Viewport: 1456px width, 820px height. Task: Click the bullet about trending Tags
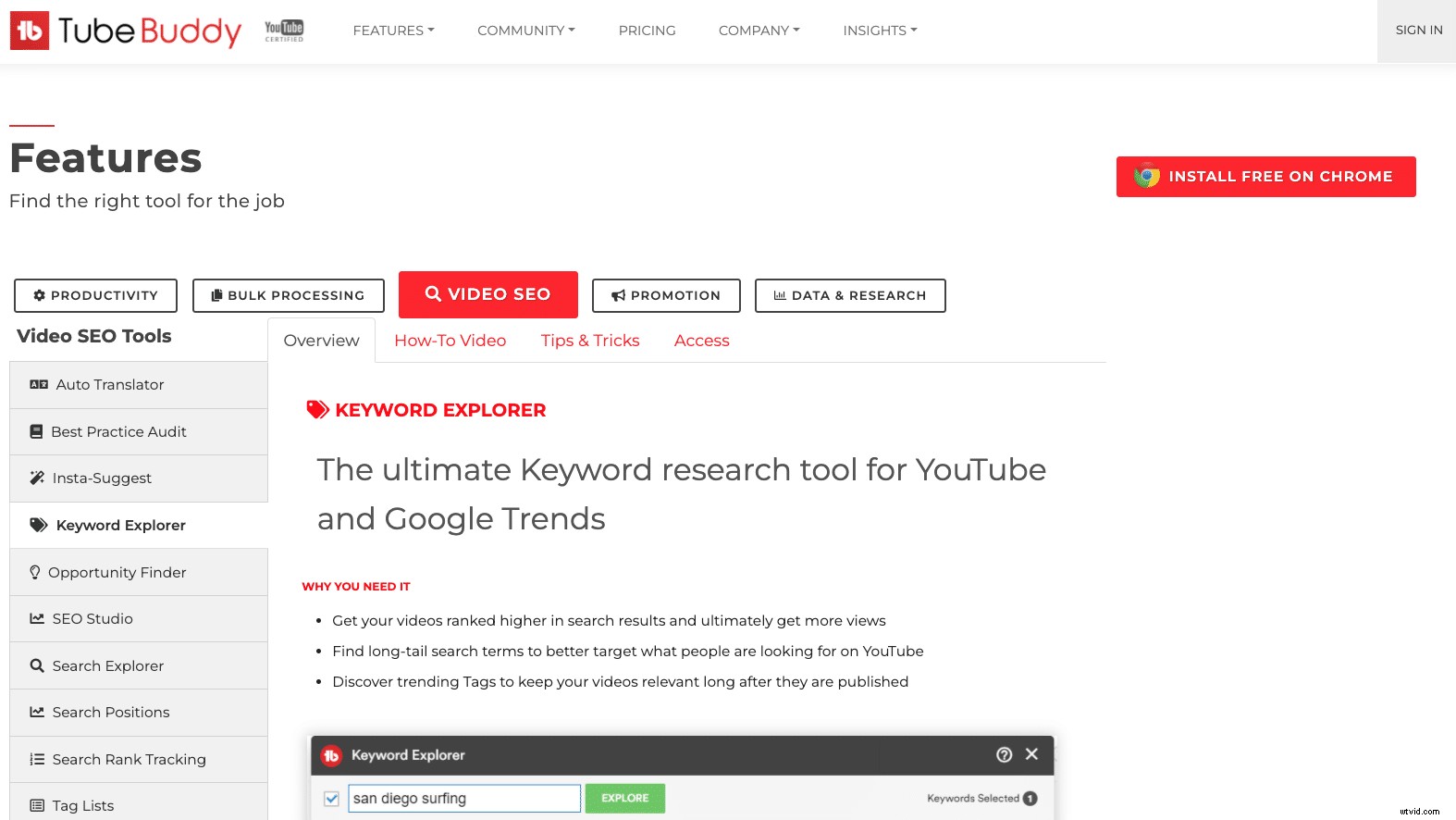tap(621, 682)
